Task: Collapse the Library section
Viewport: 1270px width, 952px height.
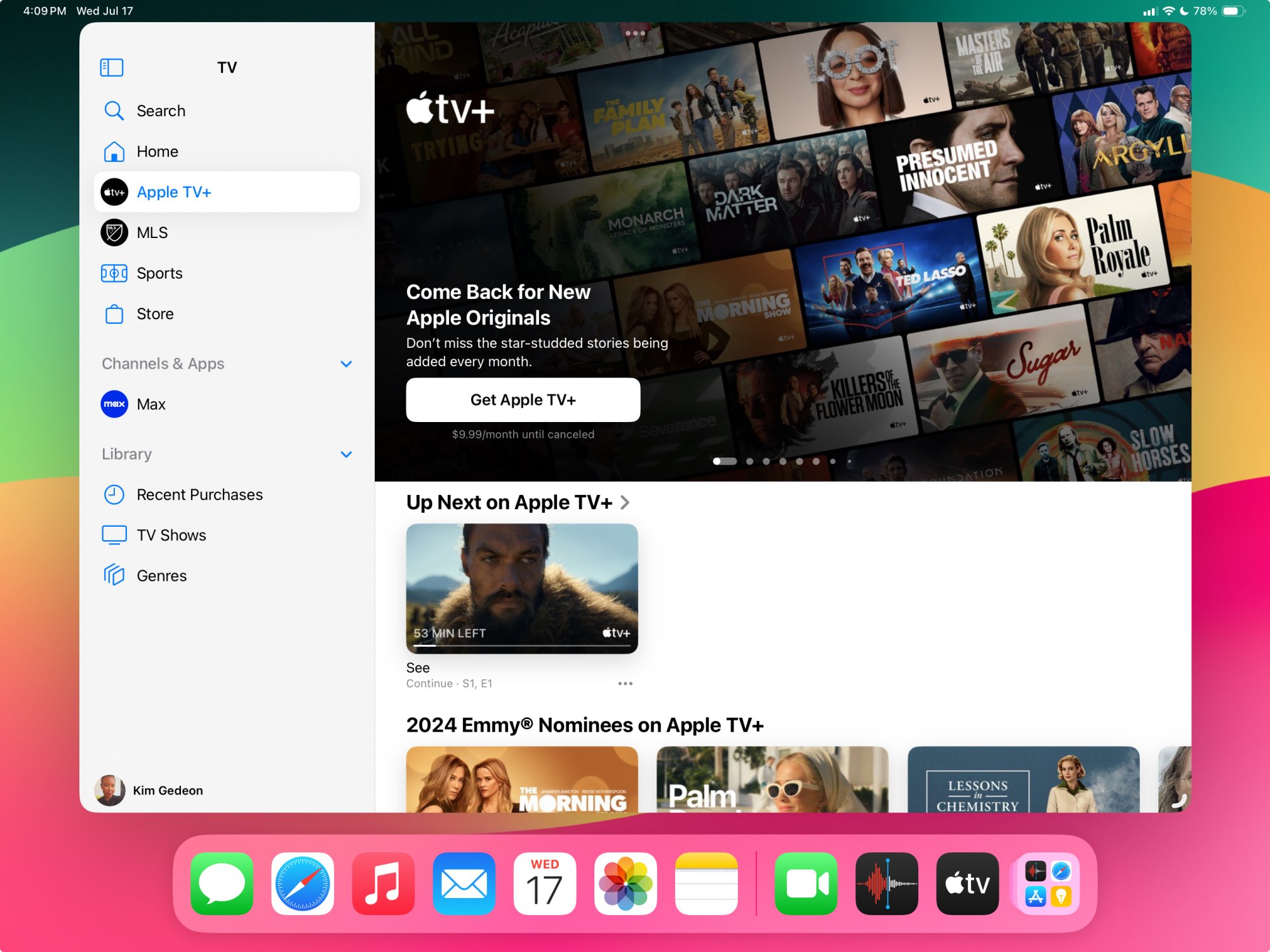Action: tap(346, 454)
